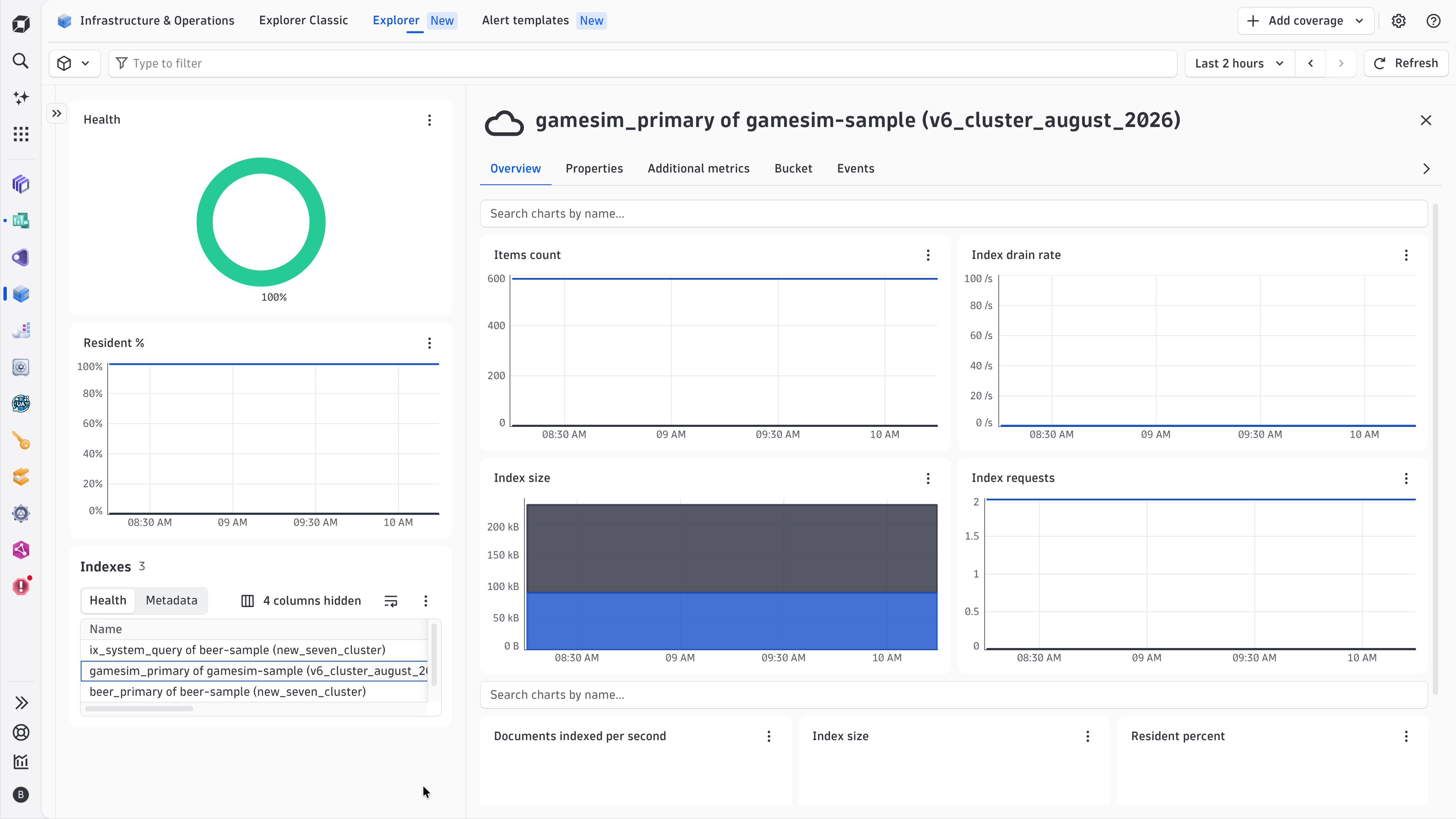Expand Add coverage dropdown
The height and width of the screenshot is (819, 1456).
tap(1305, 21)
